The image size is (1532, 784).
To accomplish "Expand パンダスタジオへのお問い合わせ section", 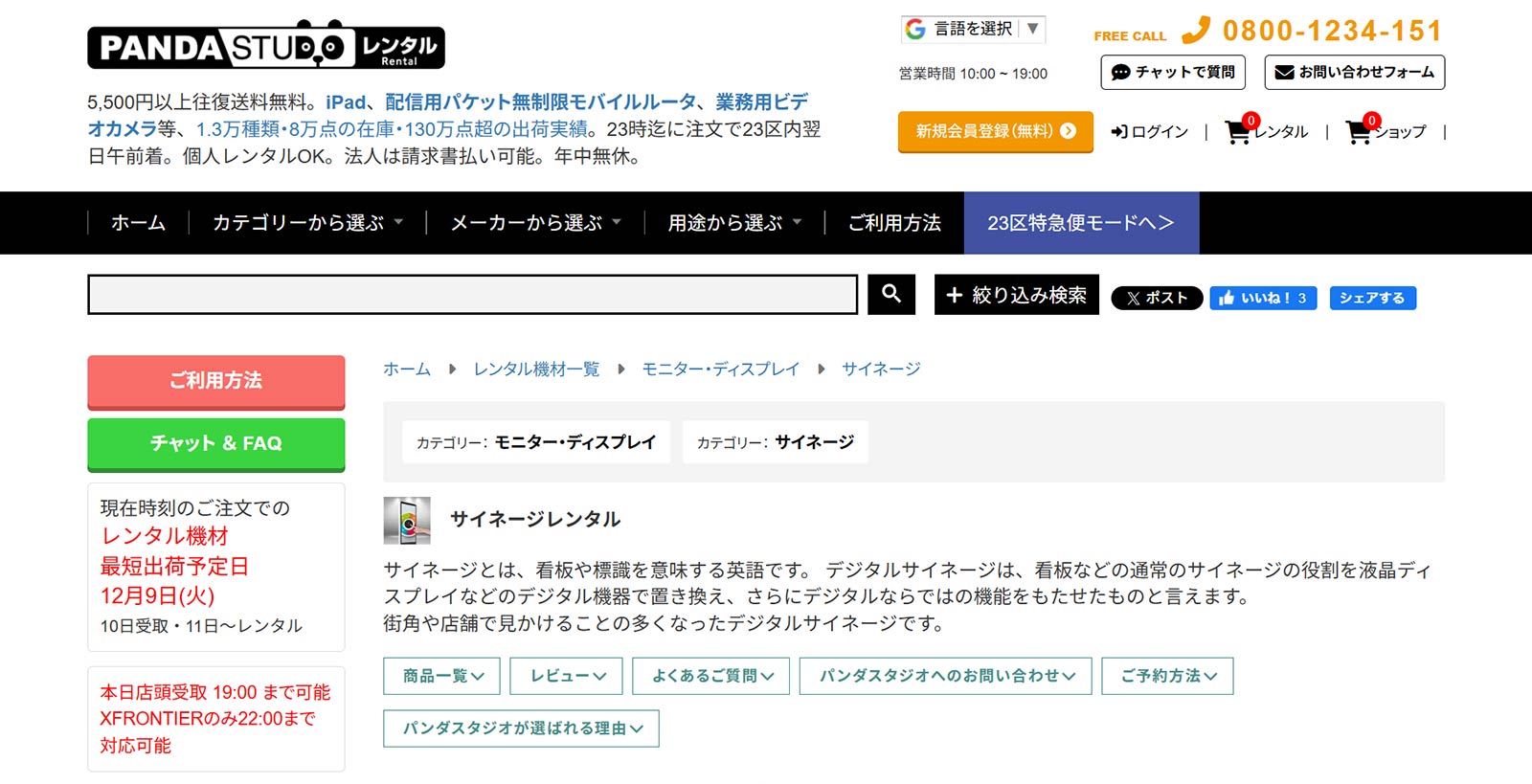I will (946, 676).
